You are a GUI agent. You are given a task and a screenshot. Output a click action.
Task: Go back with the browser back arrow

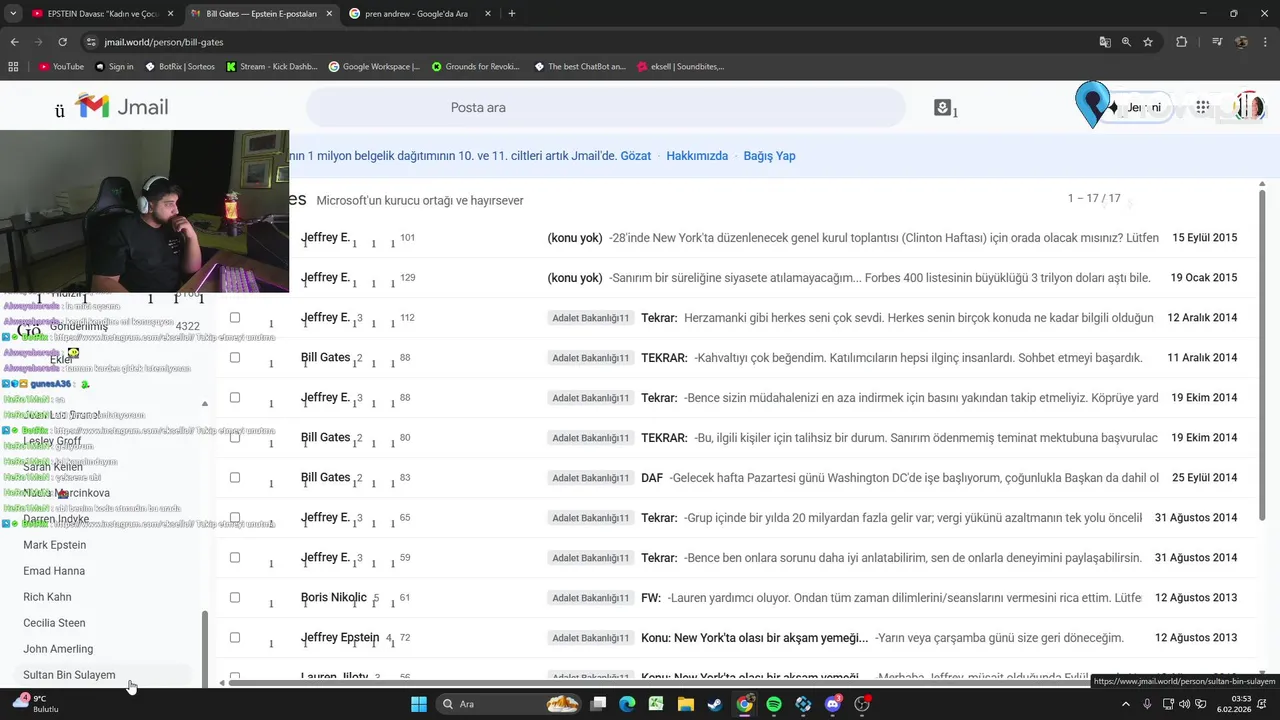point(14,42)
